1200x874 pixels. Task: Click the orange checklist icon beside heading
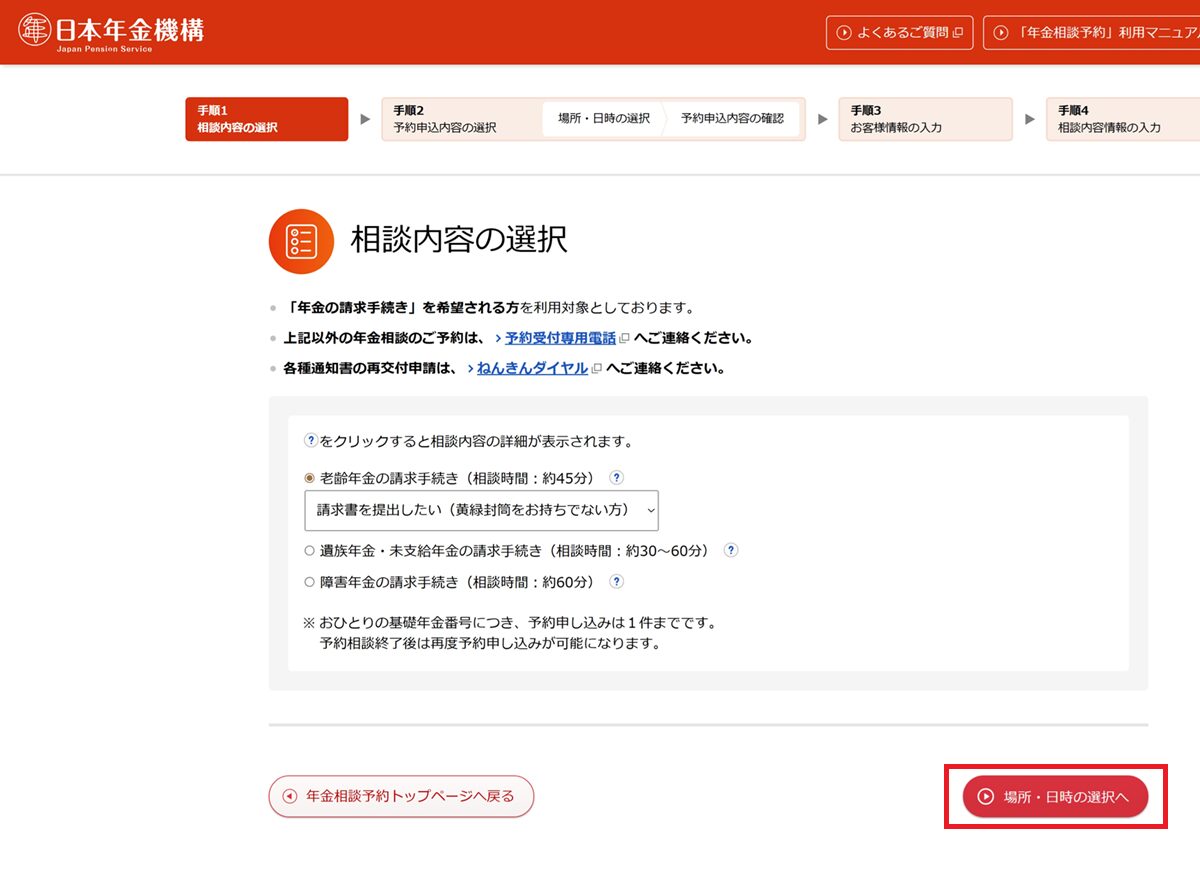coord(301,241)
